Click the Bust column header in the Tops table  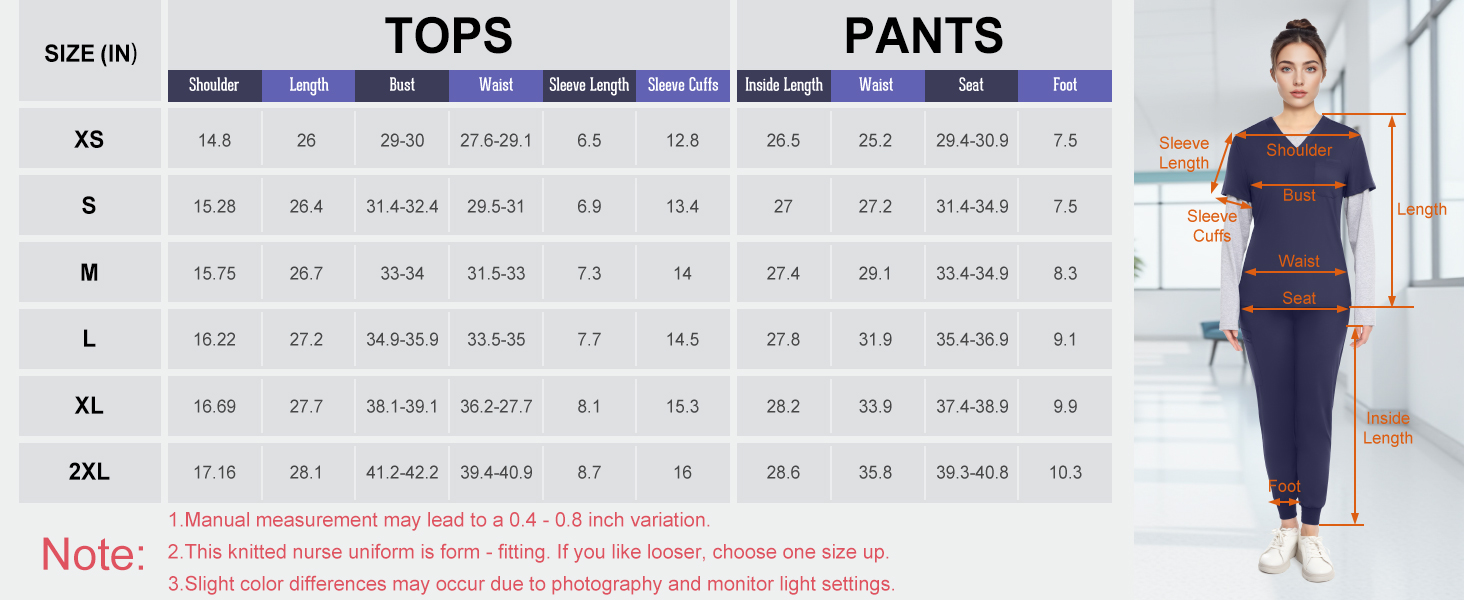(x=402, y=85)
